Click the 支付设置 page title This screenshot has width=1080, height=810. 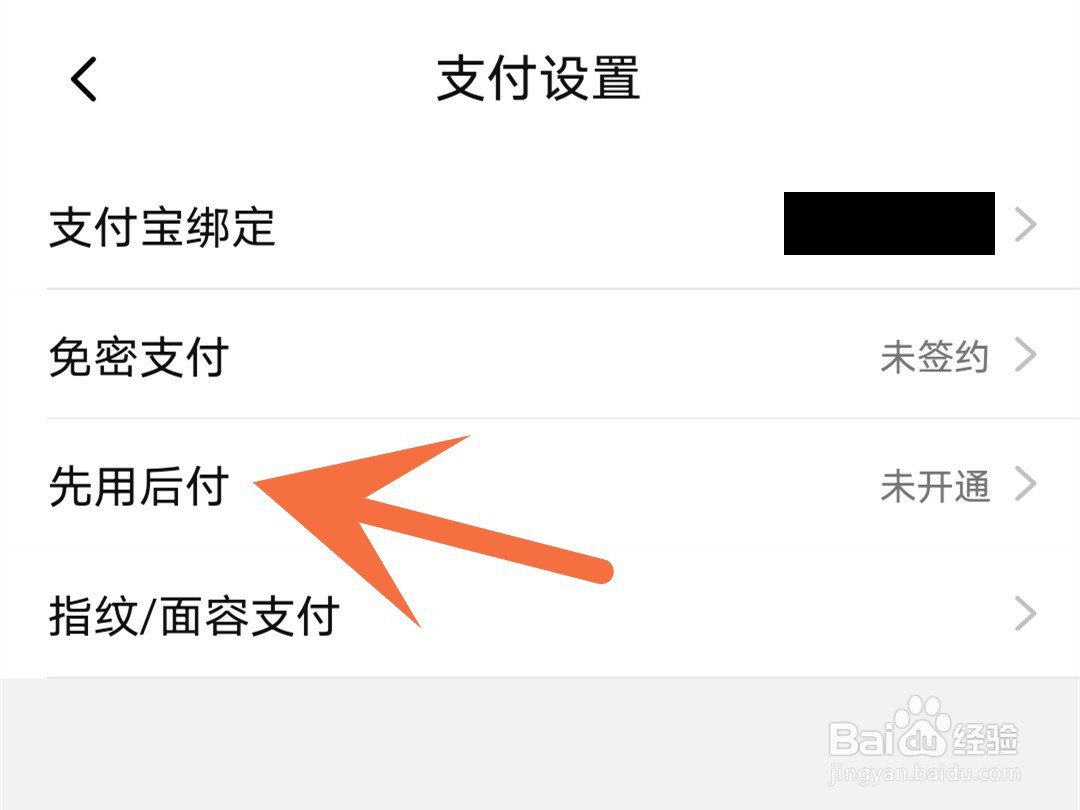click(x=539, y=79)
